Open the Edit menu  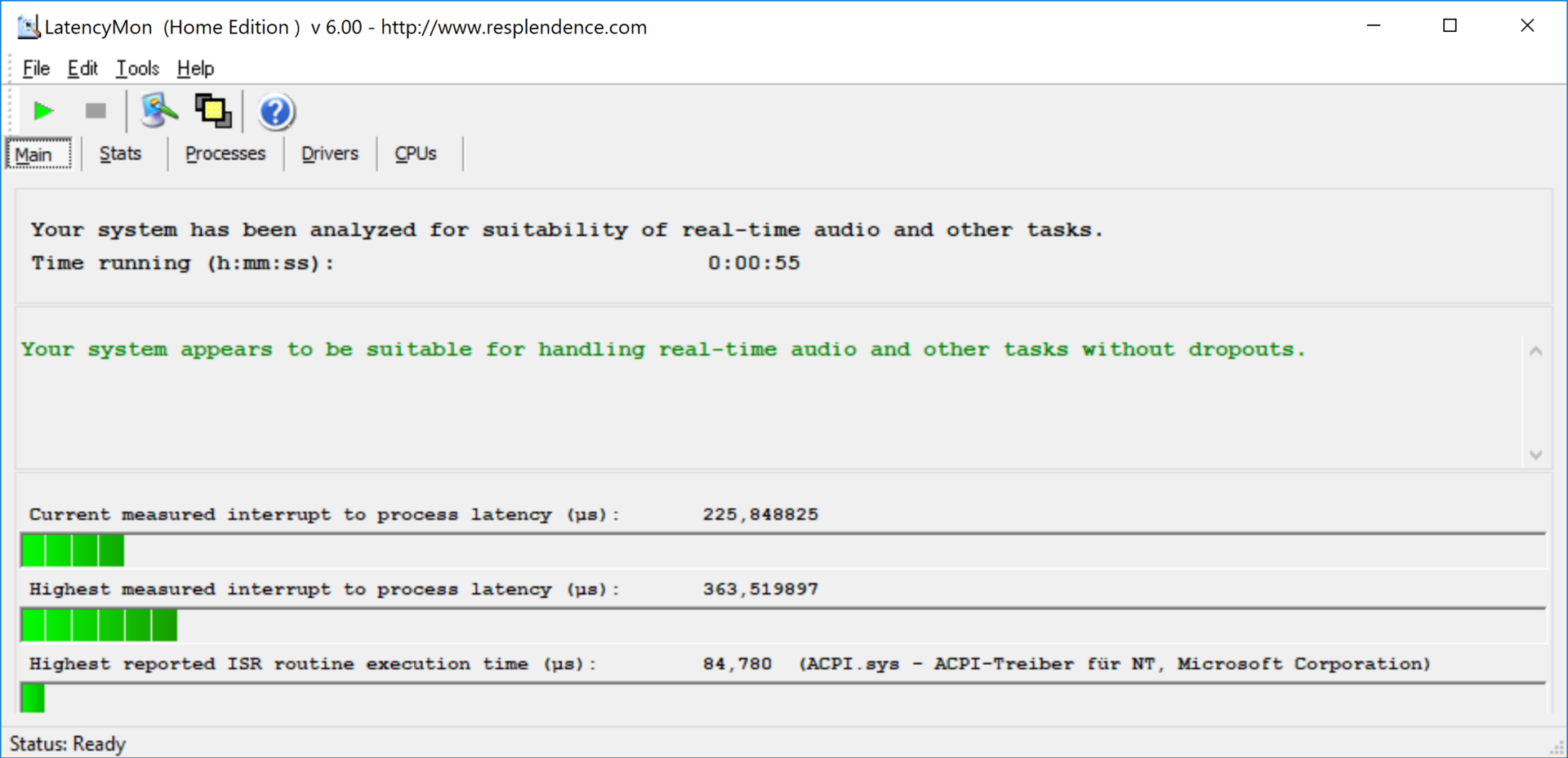[82, 69]
